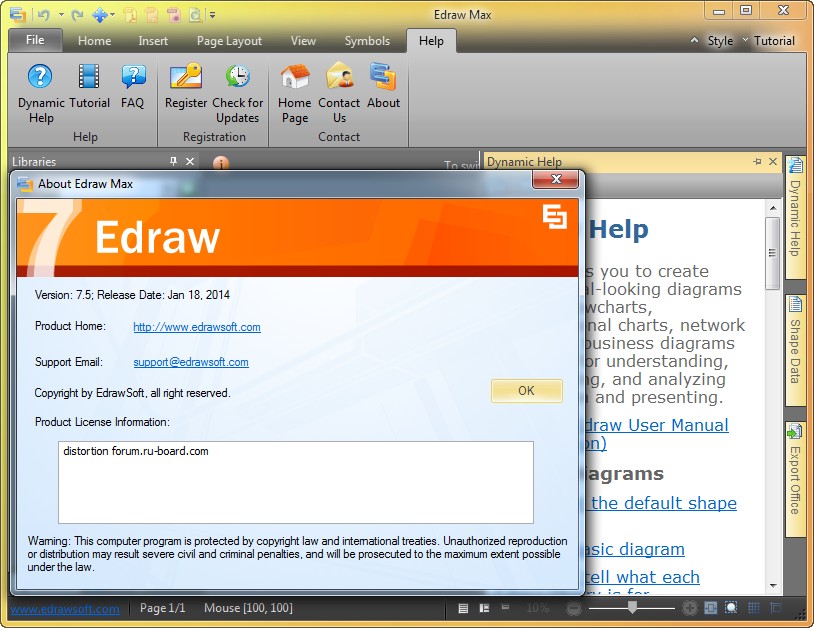Open the About icon in the ribbon
814x628 pixels.
383,86
